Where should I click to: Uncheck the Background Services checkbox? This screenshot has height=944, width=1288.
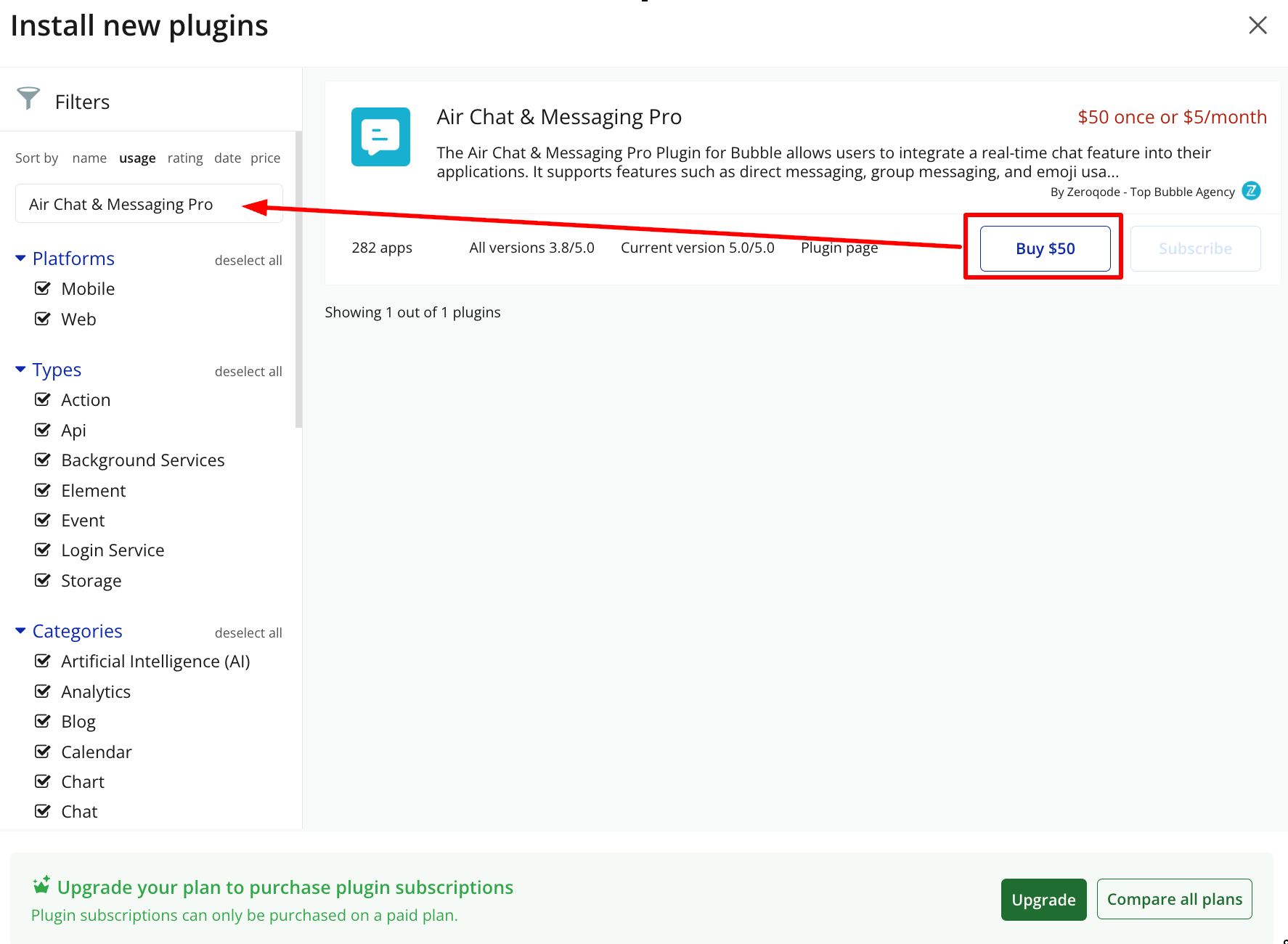point(43,460)
